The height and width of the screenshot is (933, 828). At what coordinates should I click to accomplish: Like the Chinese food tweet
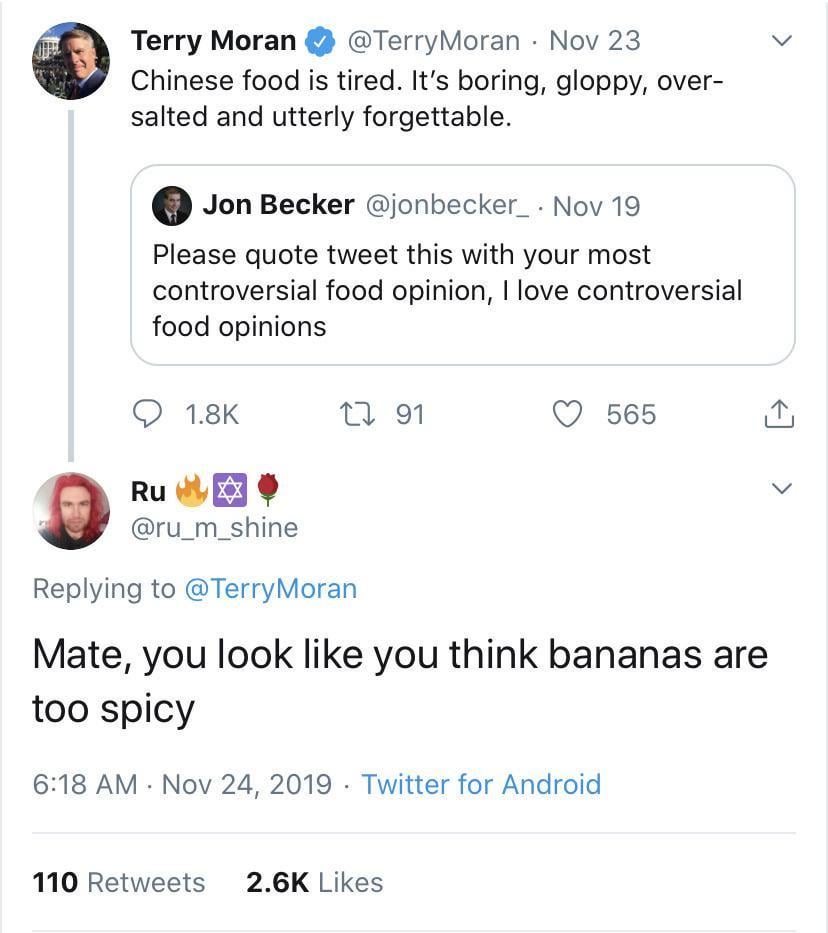coord(569,414)
